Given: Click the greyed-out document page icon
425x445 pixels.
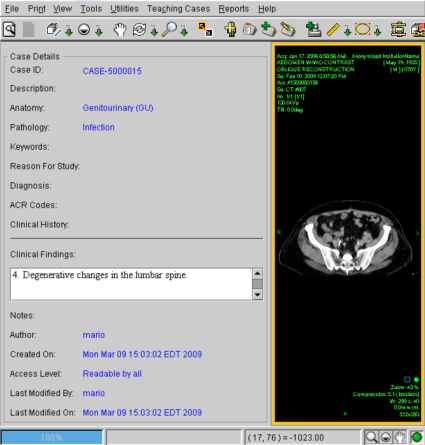Looking at the screenshot, I should coord(29,29).
